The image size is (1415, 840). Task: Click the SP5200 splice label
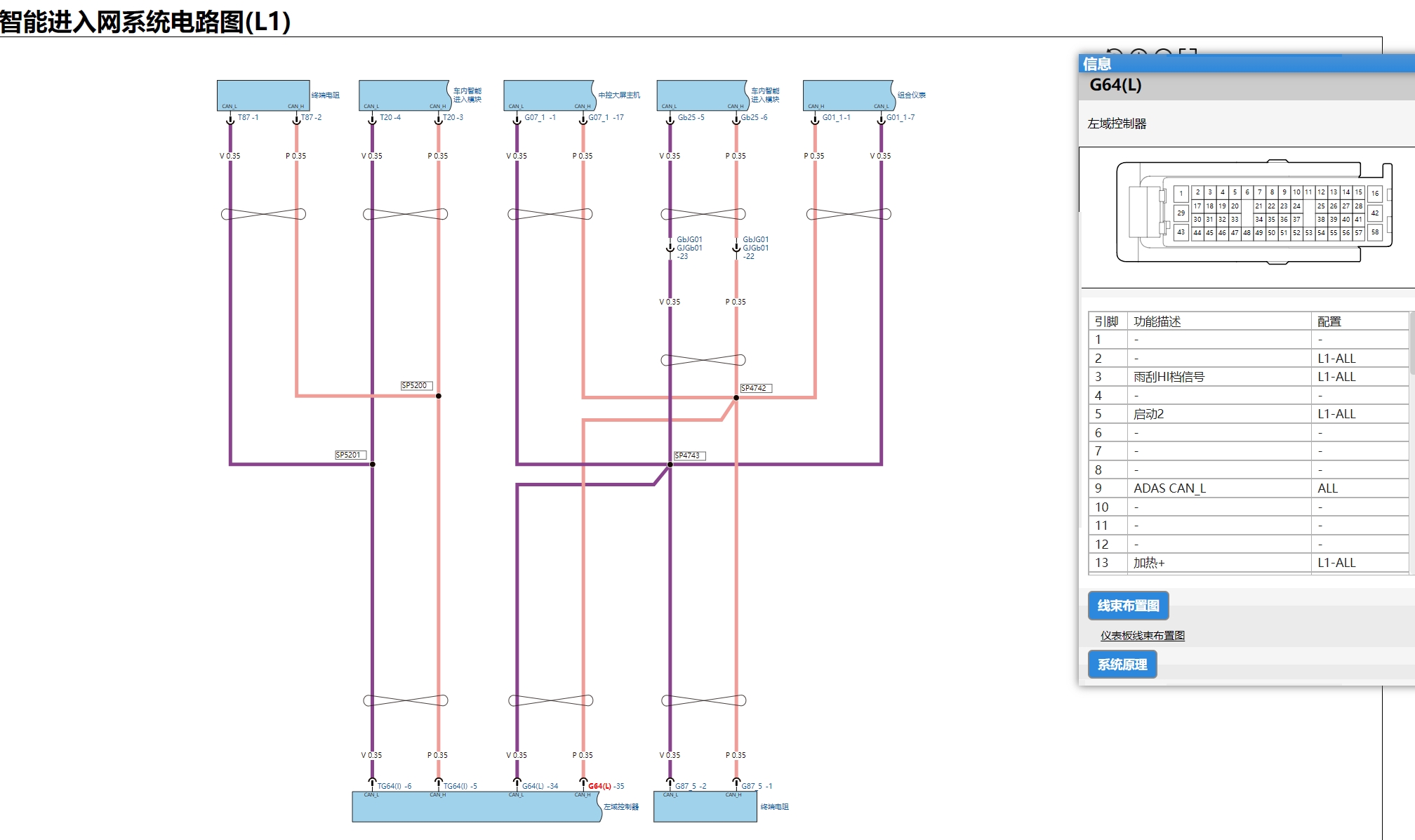(416, 385)
